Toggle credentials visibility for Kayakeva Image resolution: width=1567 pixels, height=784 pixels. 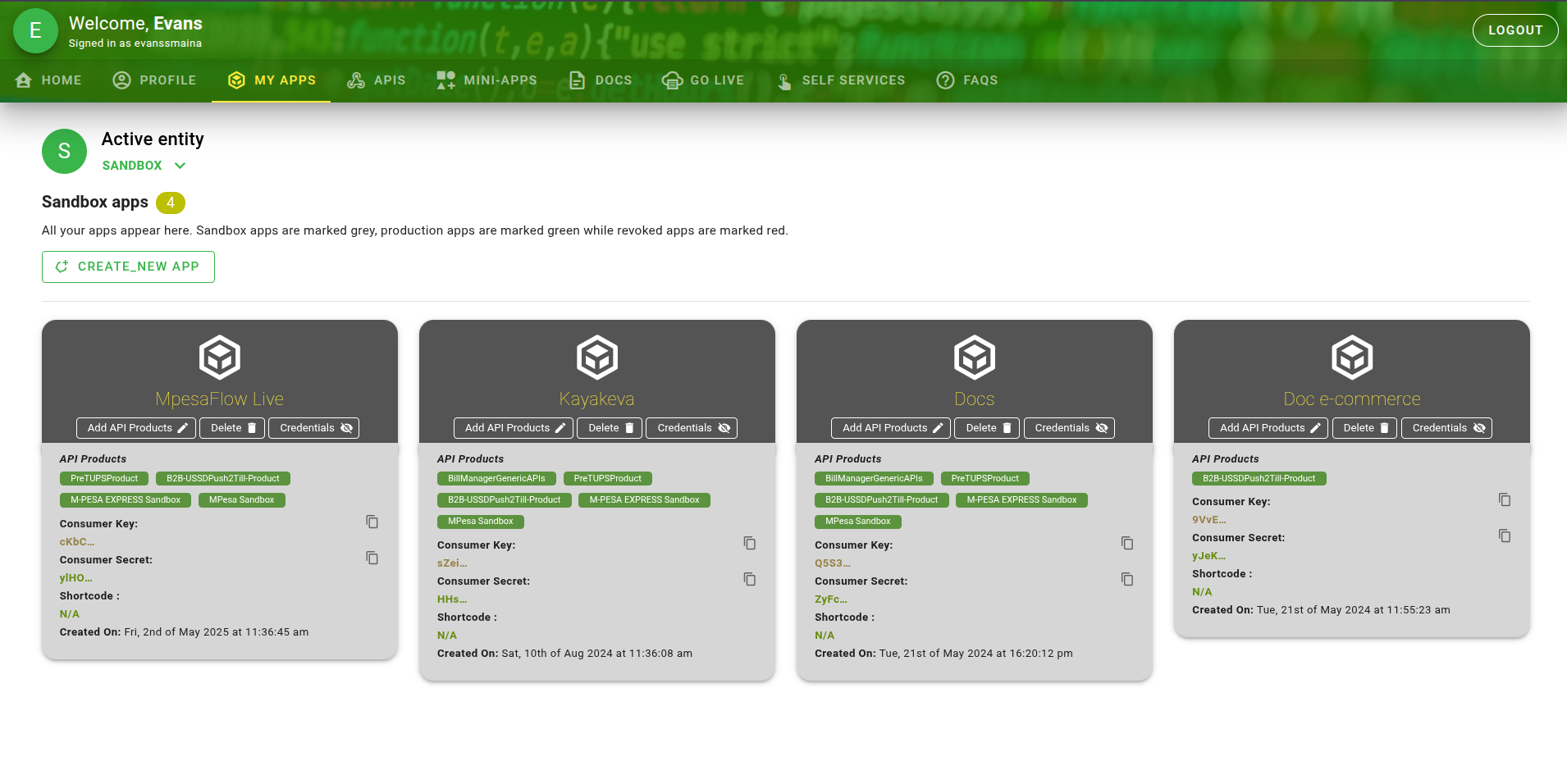pos(692,428)
